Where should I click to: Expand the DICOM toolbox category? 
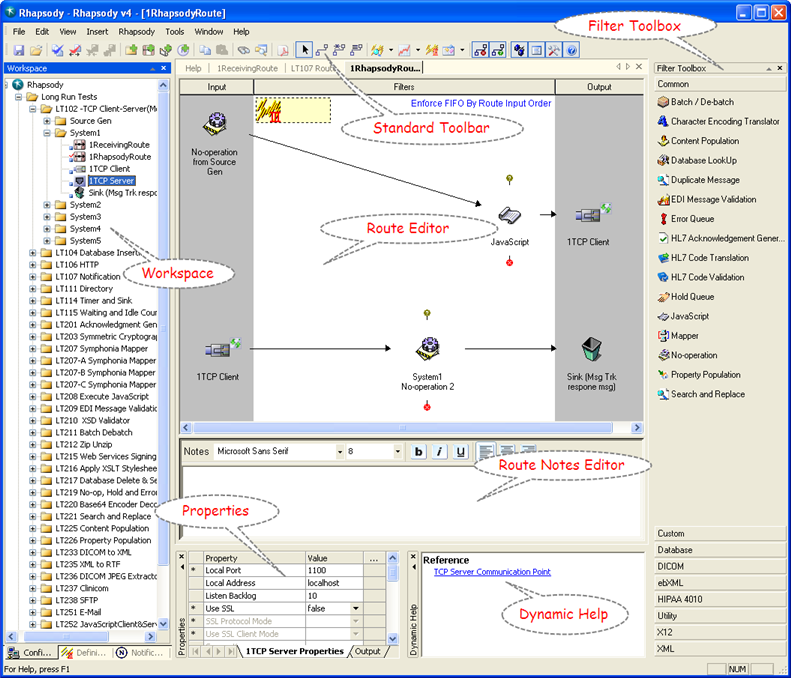click(720, 567)
